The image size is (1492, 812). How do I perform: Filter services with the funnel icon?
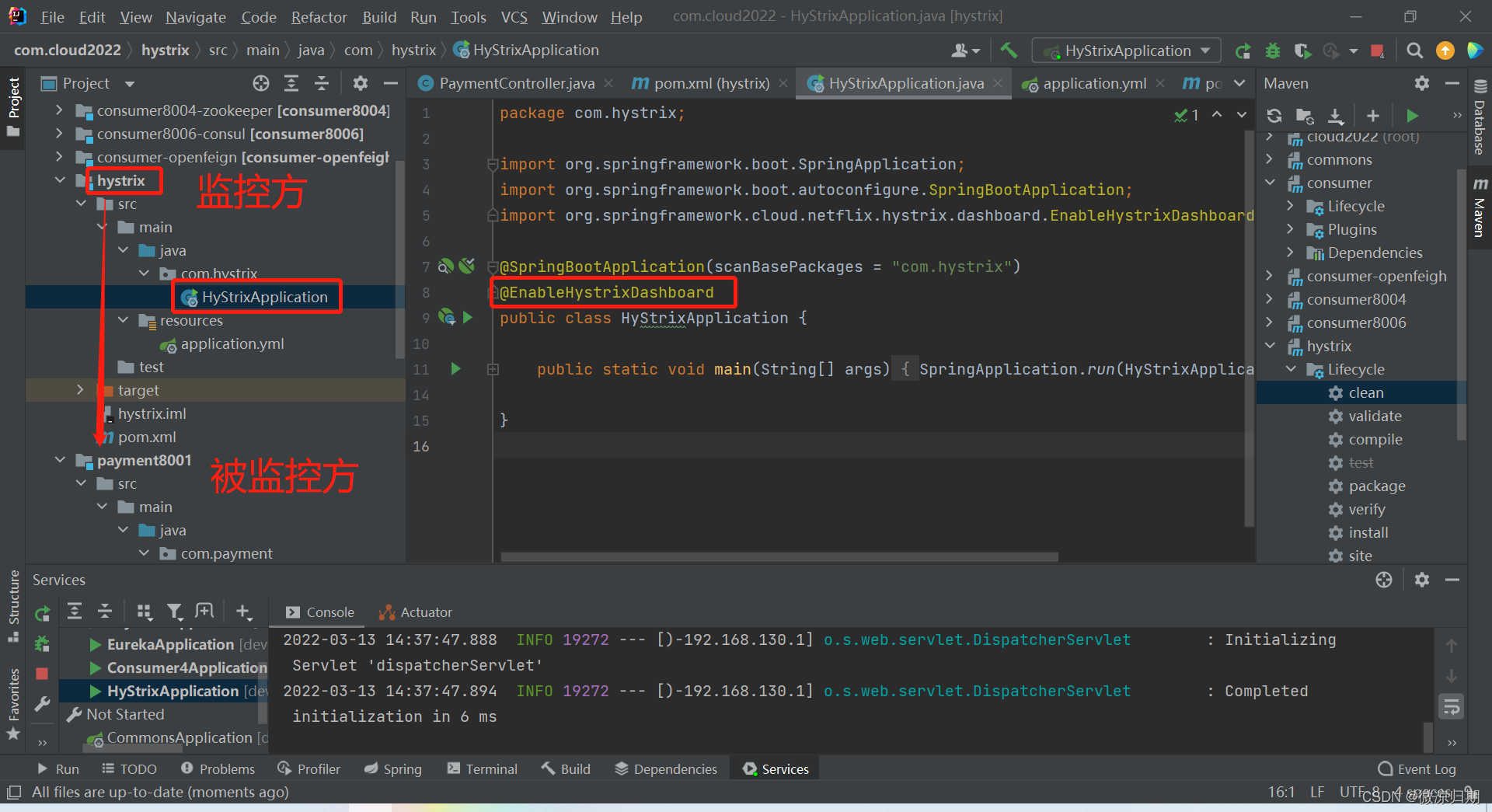[175, 612]
